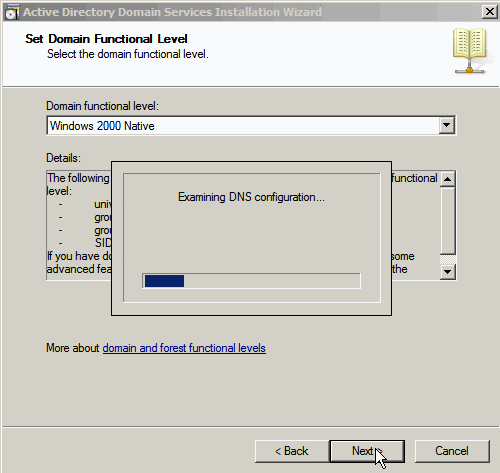Click the scrollbar track below the thumb

[448, 260]
